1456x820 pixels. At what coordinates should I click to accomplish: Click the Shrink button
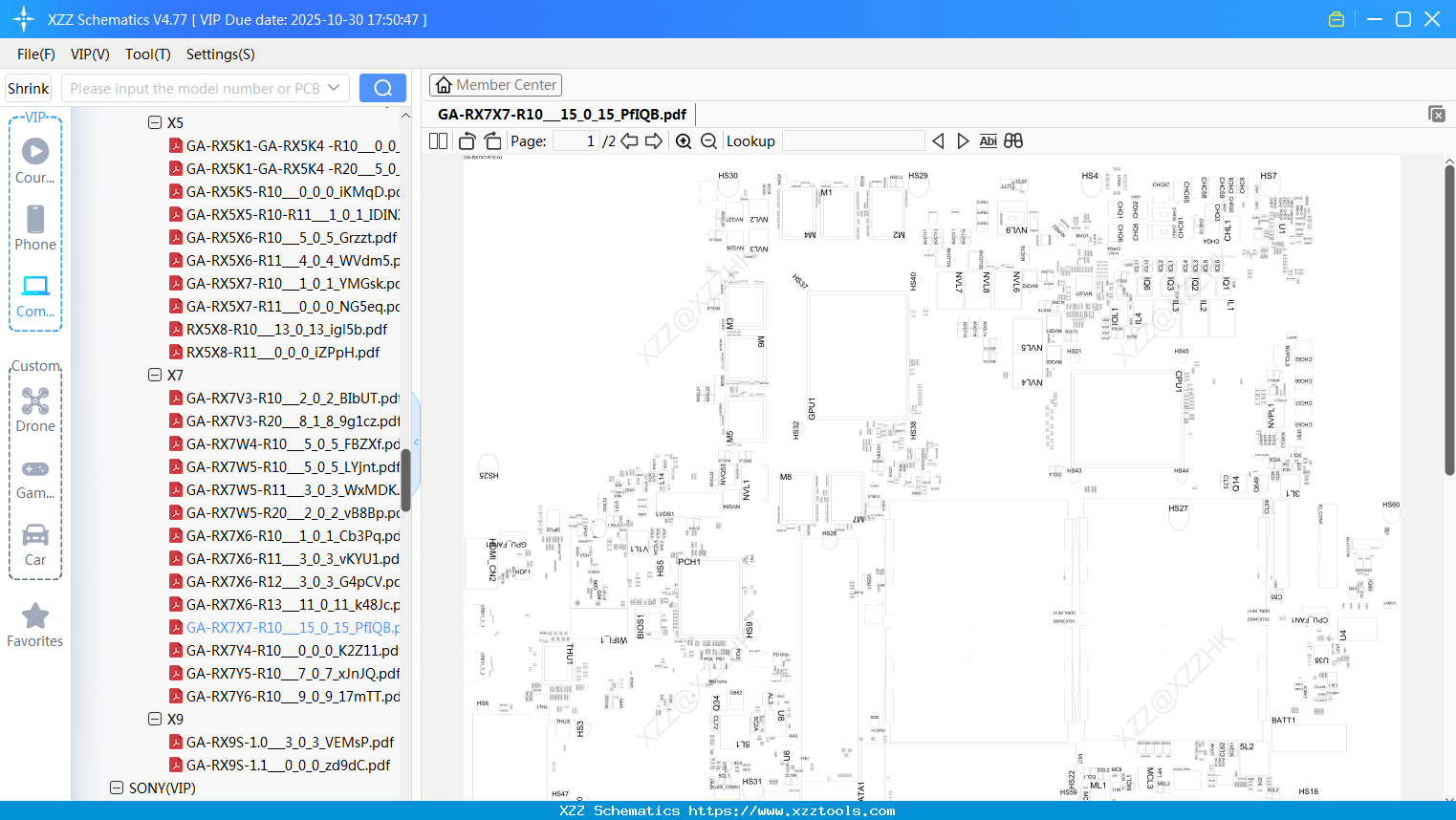(x=29, y=88)
